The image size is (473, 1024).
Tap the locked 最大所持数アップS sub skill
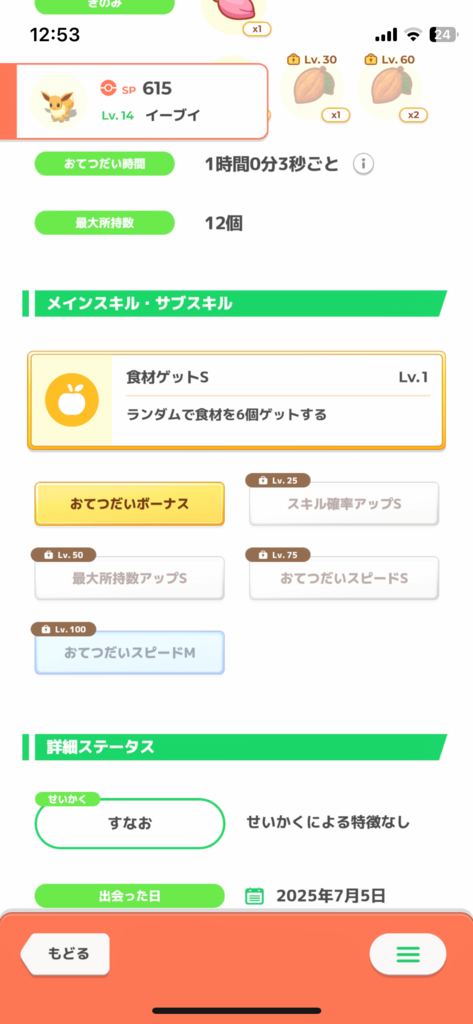[x=129, y=578]
